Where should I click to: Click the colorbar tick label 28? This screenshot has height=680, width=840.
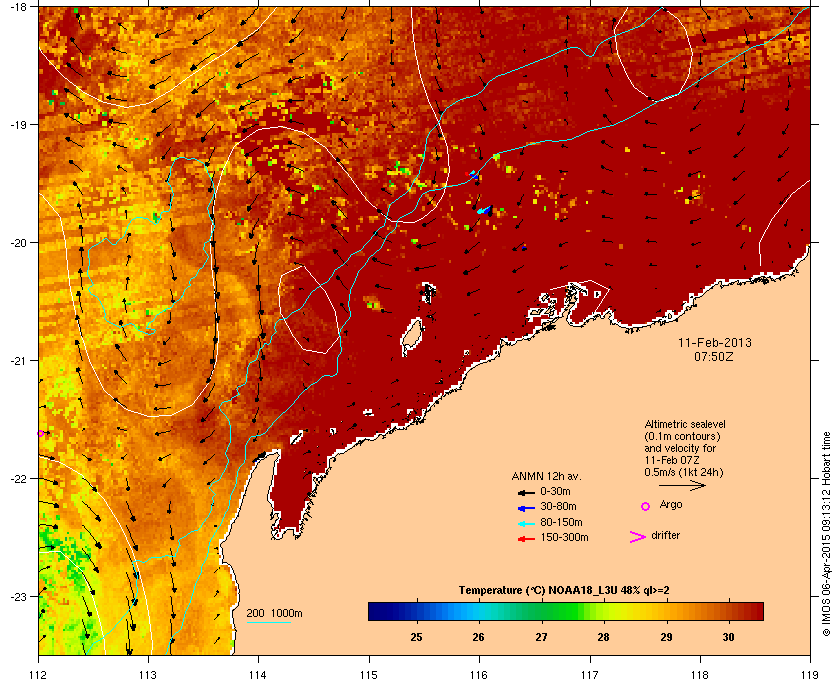[x=604, y=637]
